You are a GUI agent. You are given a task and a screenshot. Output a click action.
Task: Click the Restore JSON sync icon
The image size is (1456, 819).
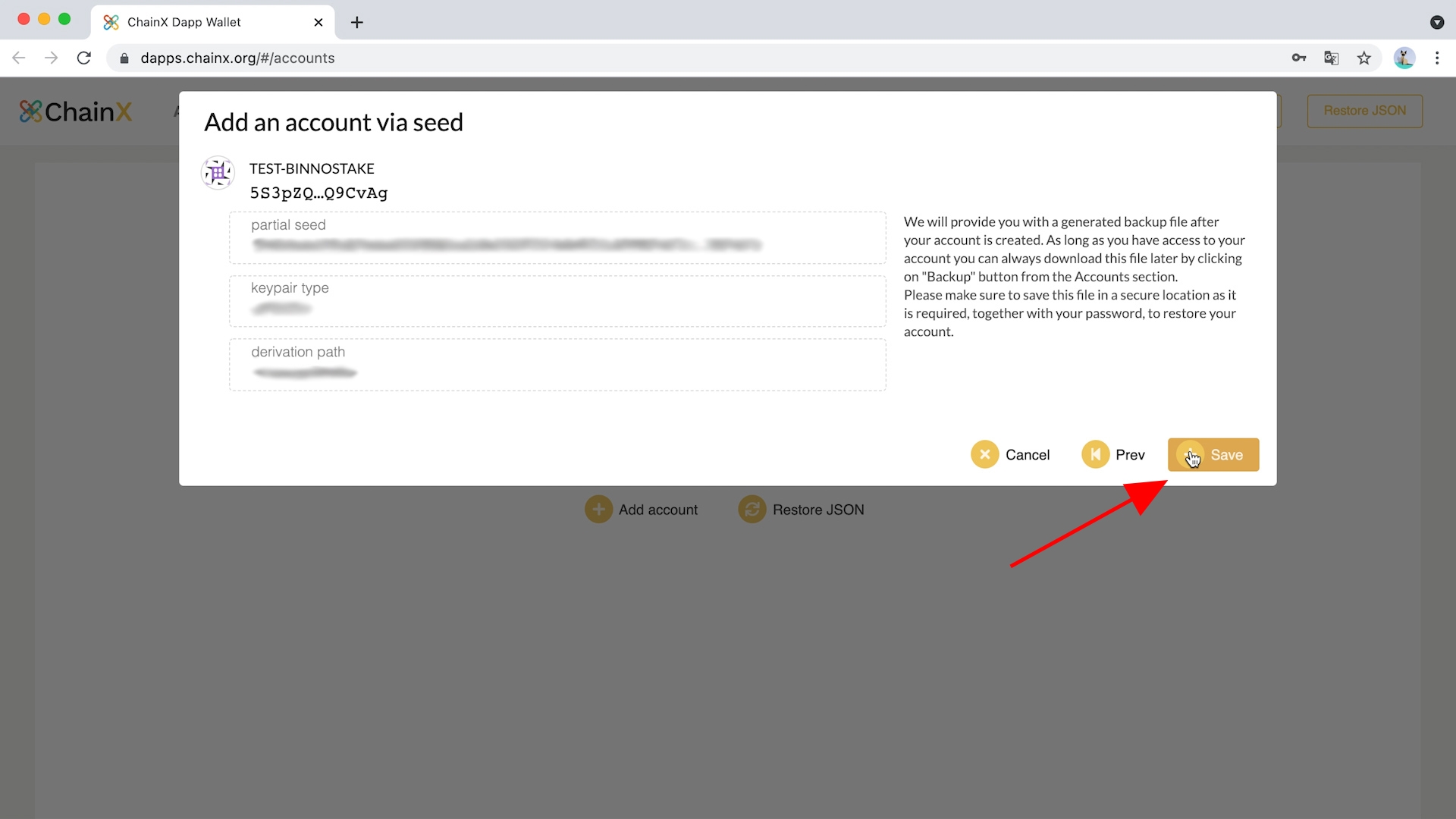click(x=752, y=510)
